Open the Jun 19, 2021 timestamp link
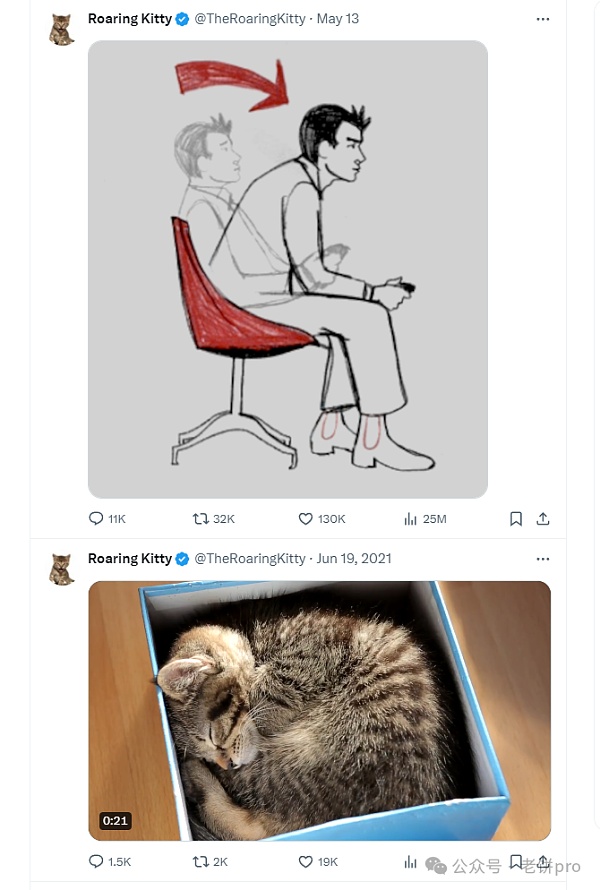 tap(354, 559)
